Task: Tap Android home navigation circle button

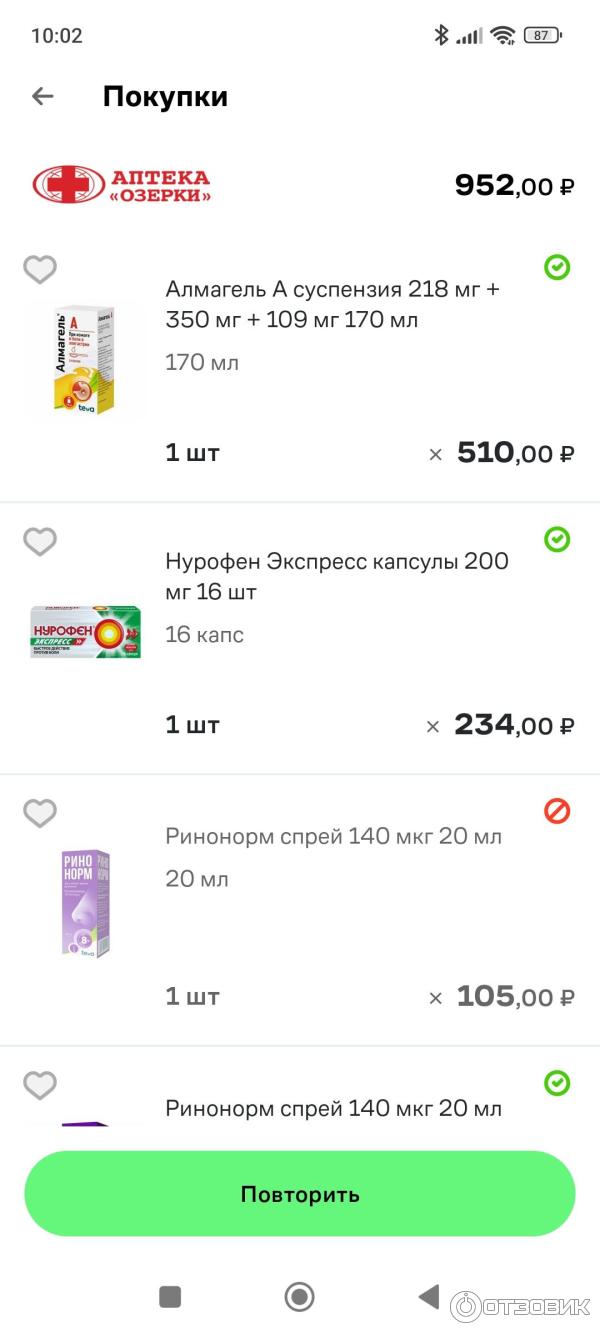Action: (x=299, y=1297)
